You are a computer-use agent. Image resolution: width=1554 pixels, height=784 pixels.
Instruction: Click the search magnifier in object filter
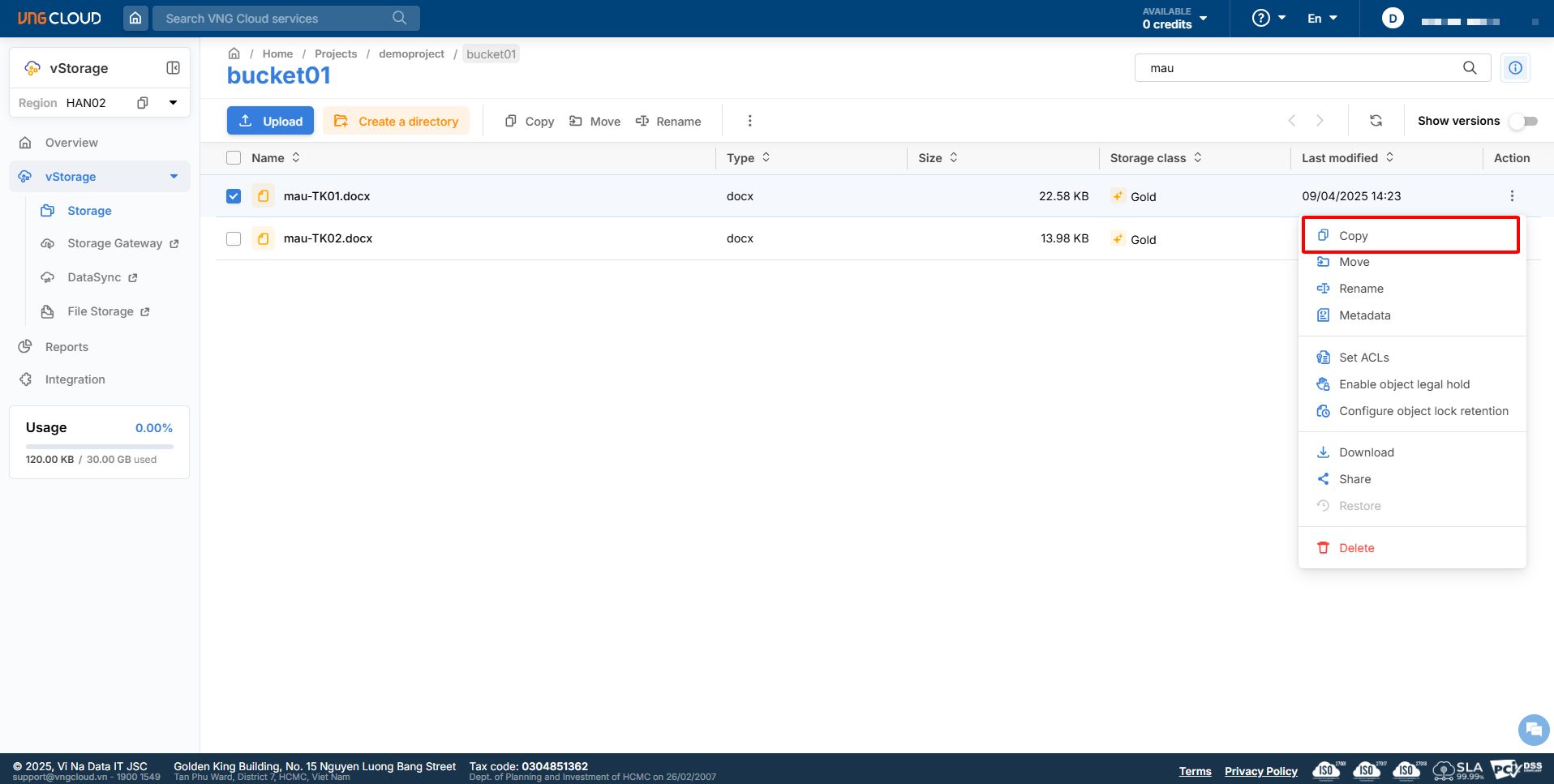[x=1470, y=68]
